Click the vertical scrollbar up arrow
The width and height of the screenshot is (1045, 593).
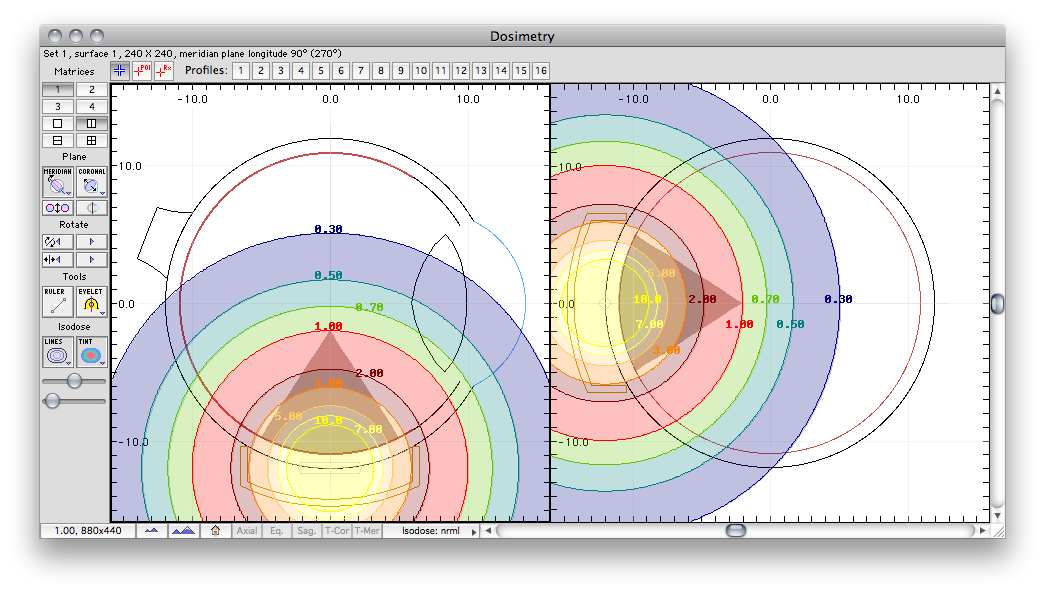click(x=998, y=91)
